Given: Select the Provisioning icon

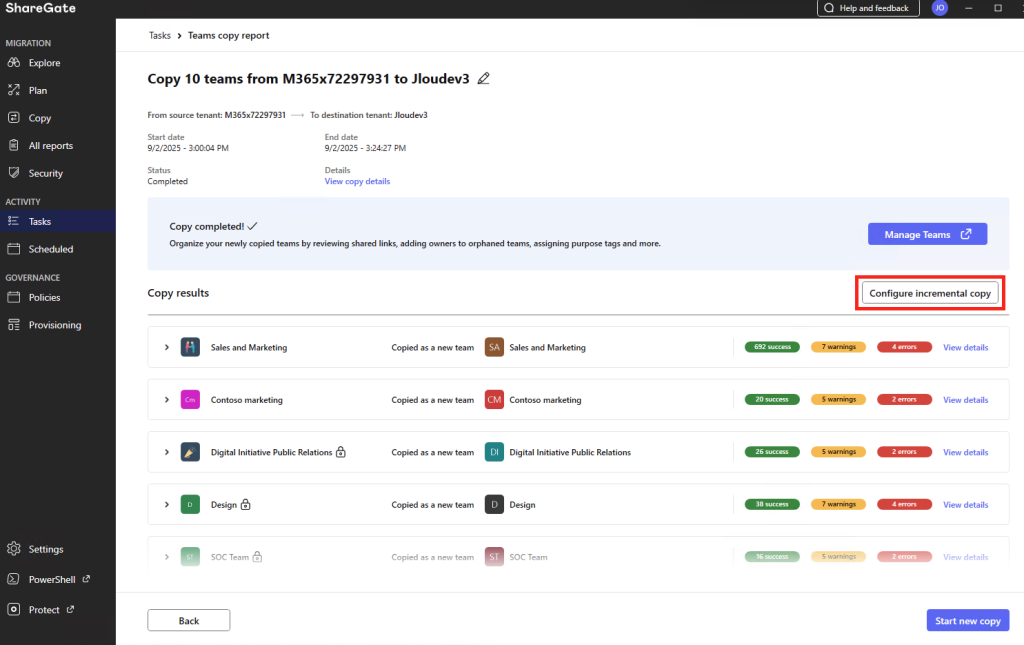Looking at the screenshot, I should pyautogui.click(x=14, y=324).
